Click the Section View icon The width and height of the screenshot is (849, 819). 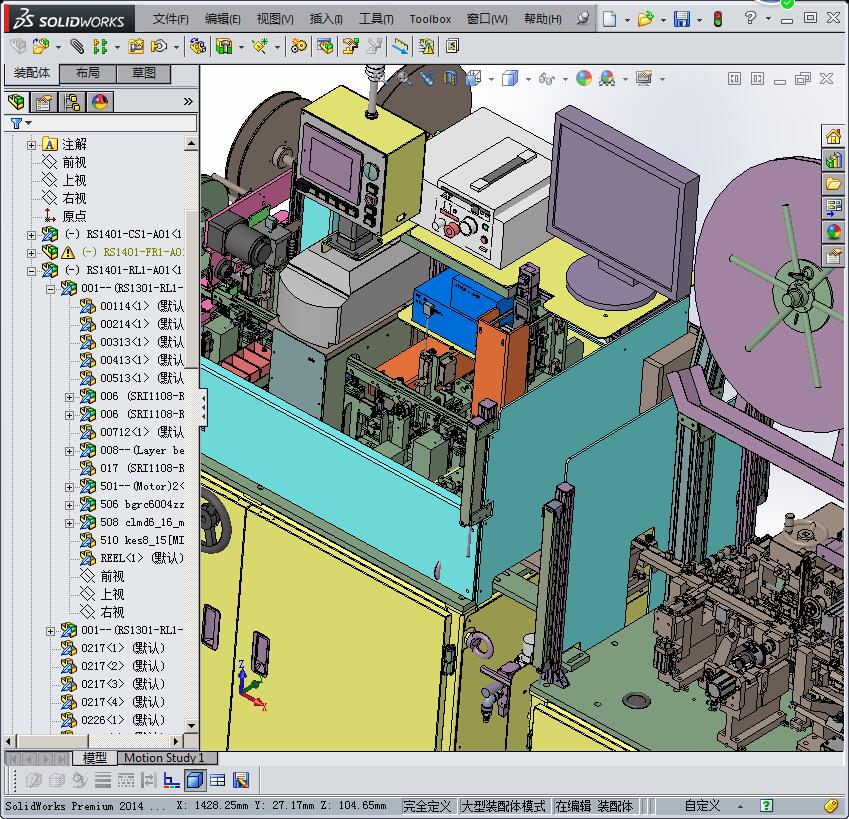pos(450,78)
